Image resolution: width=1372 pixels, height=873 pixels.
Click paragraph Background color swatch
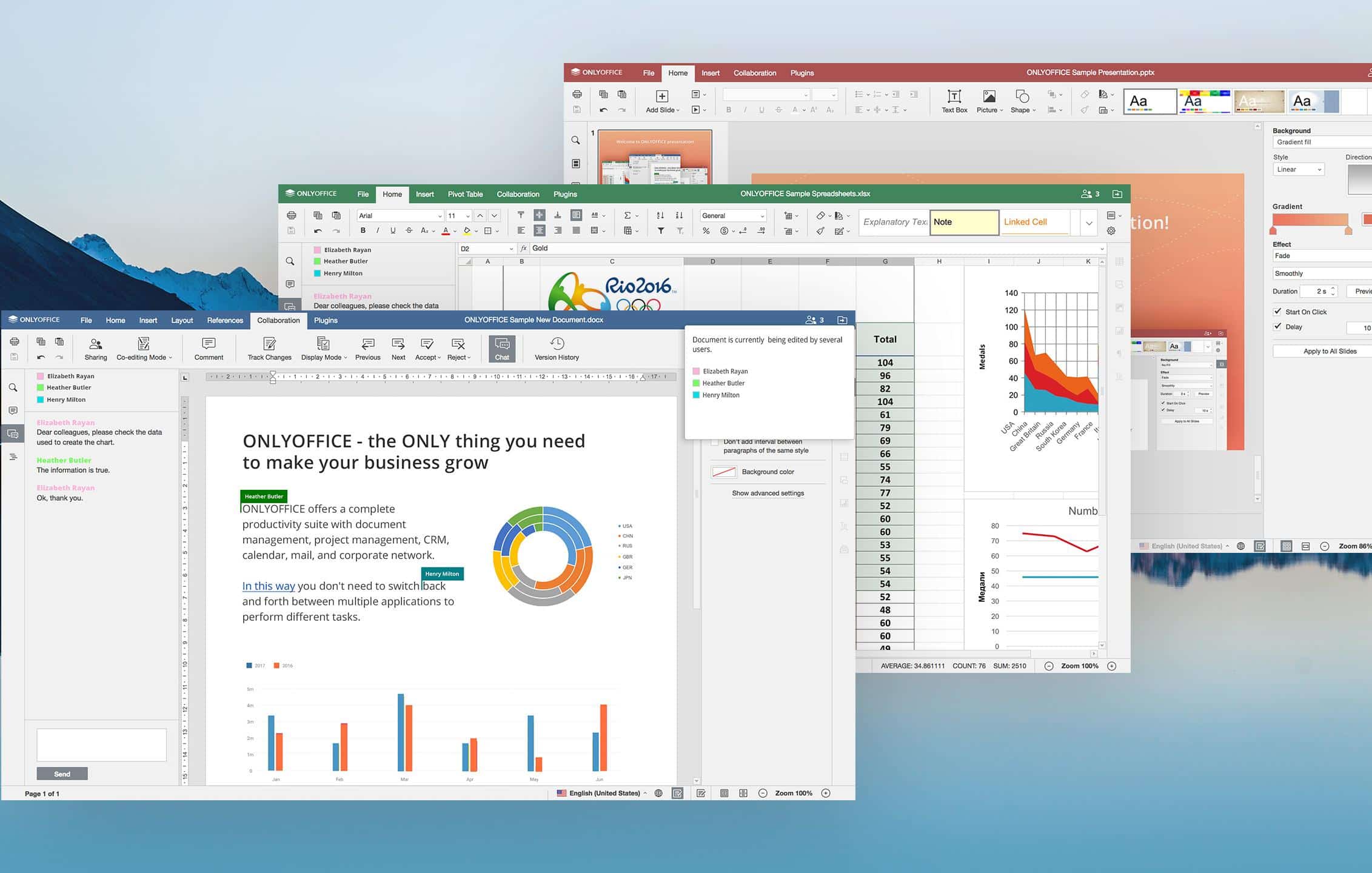click(x=724, y=472)
